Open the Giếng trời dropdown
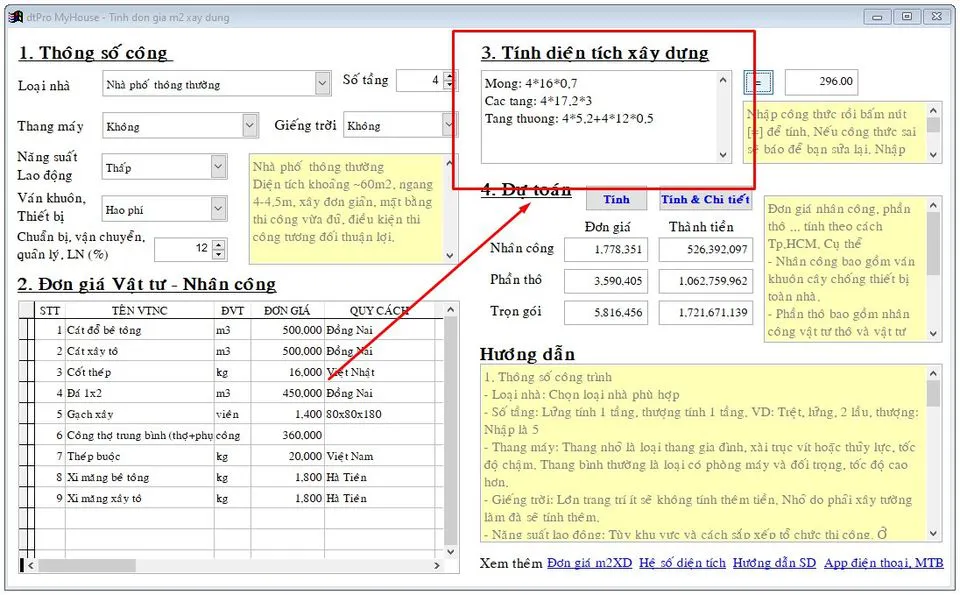Screen dimensions: 960x595 449,126
